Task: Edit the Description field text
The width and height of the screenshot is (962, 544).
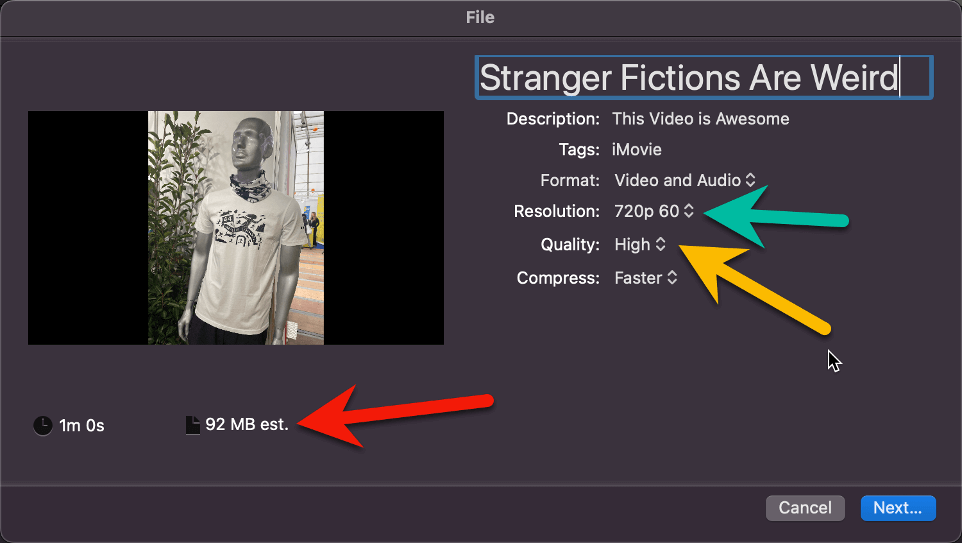Action: coord(701,119)
